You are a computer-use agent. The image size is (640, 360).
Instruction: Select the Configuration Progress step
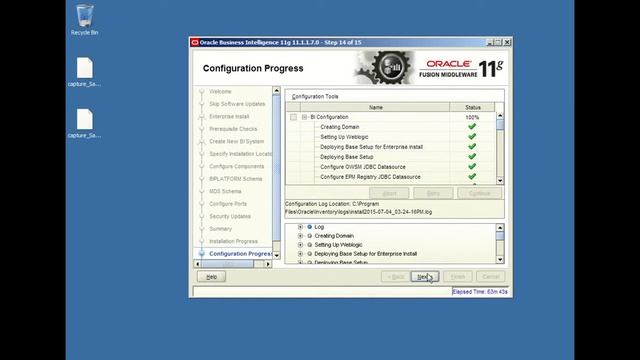(240, 254)
